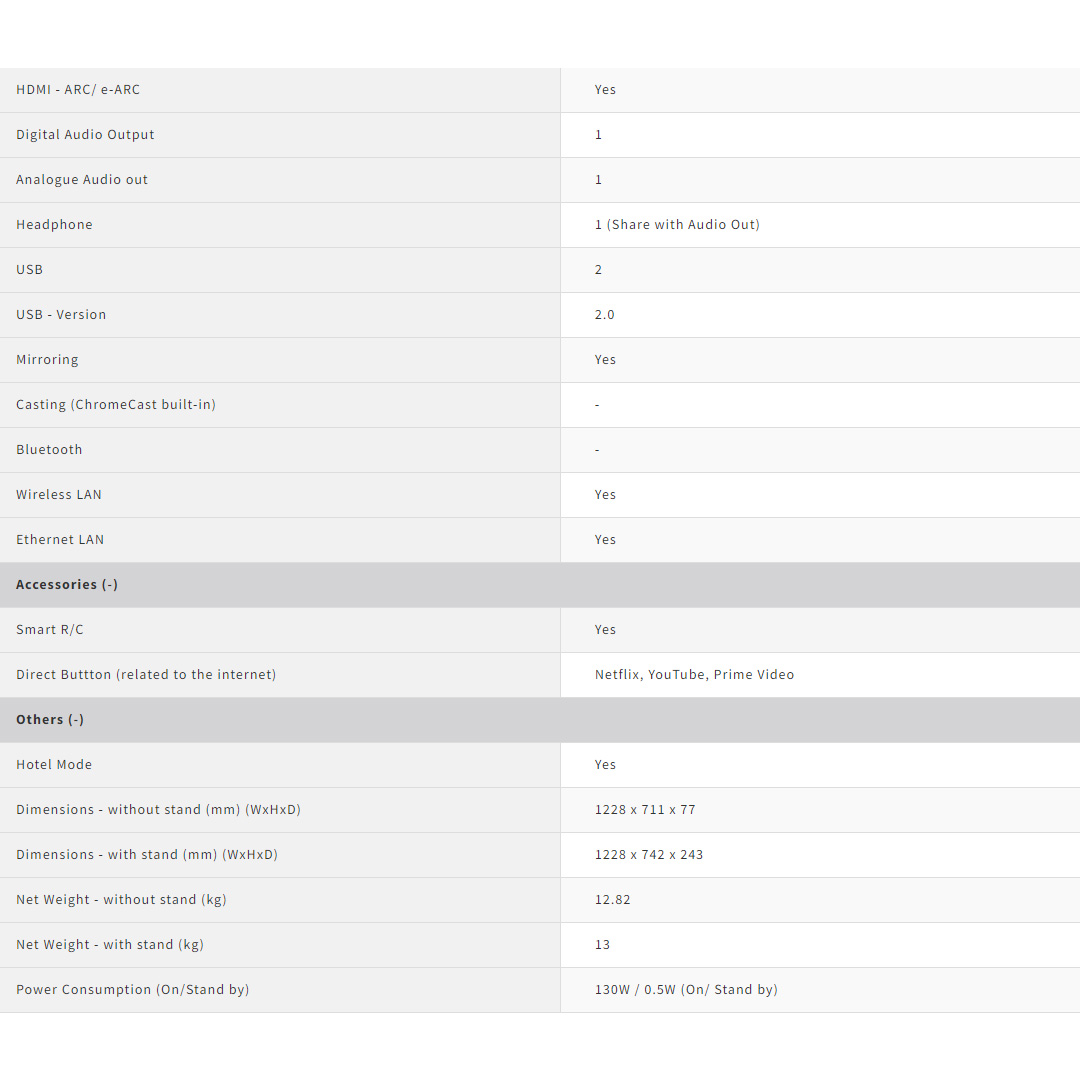This screenshot has height=1080, width=1080.
Task: Click the 'Netflix, YouTube, Prime Video' value
Action: (694, 674)
